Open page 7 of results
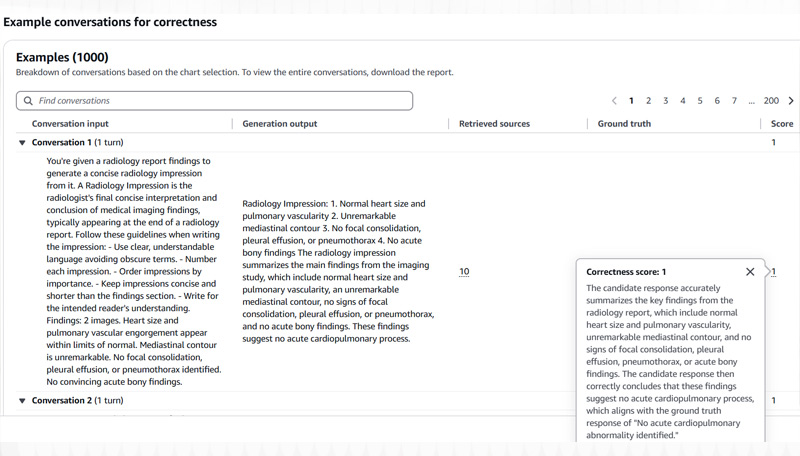This screenshot has width=800, height=456. pyautogui.click(x=734, y=101)
